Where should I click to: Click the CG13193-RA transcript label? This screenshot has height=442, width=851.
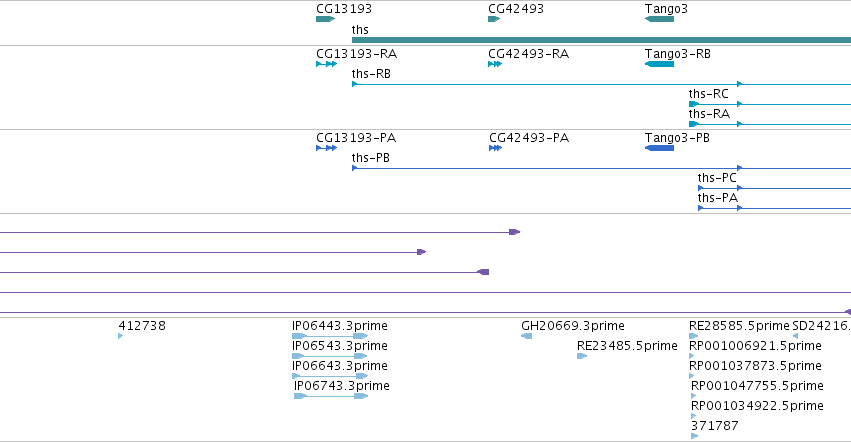tap(357, 54)
